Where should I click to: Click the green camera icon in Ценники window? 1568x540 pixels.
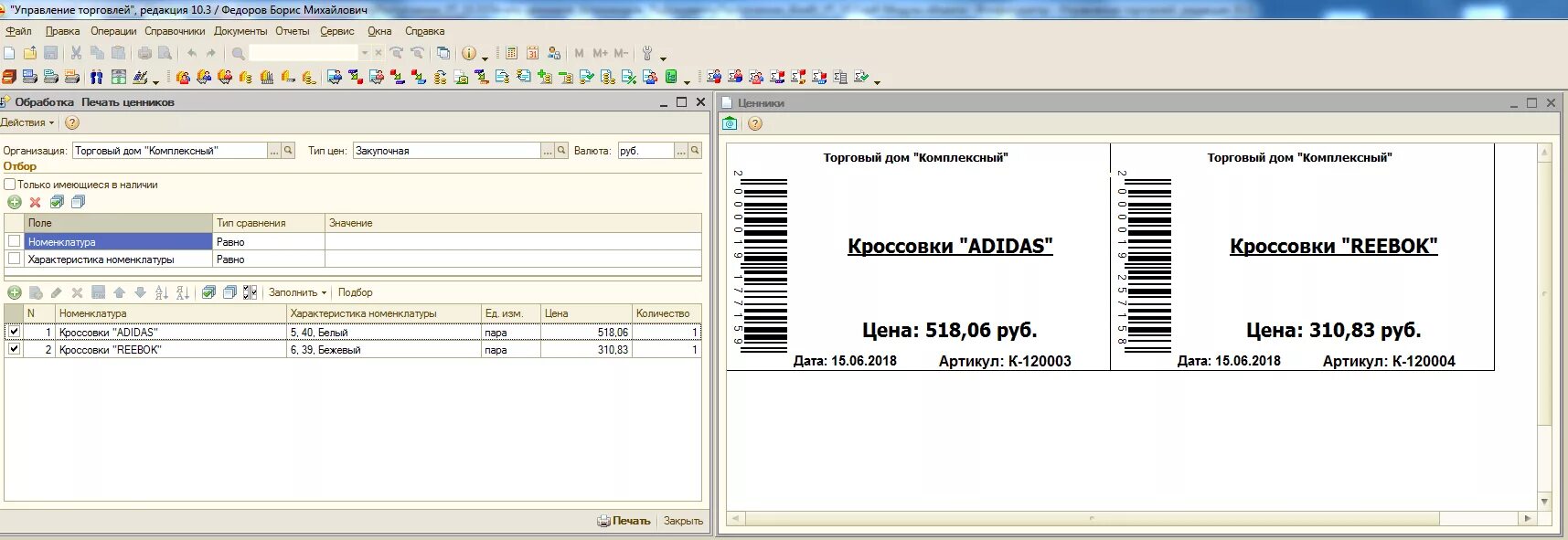point(730,123)
